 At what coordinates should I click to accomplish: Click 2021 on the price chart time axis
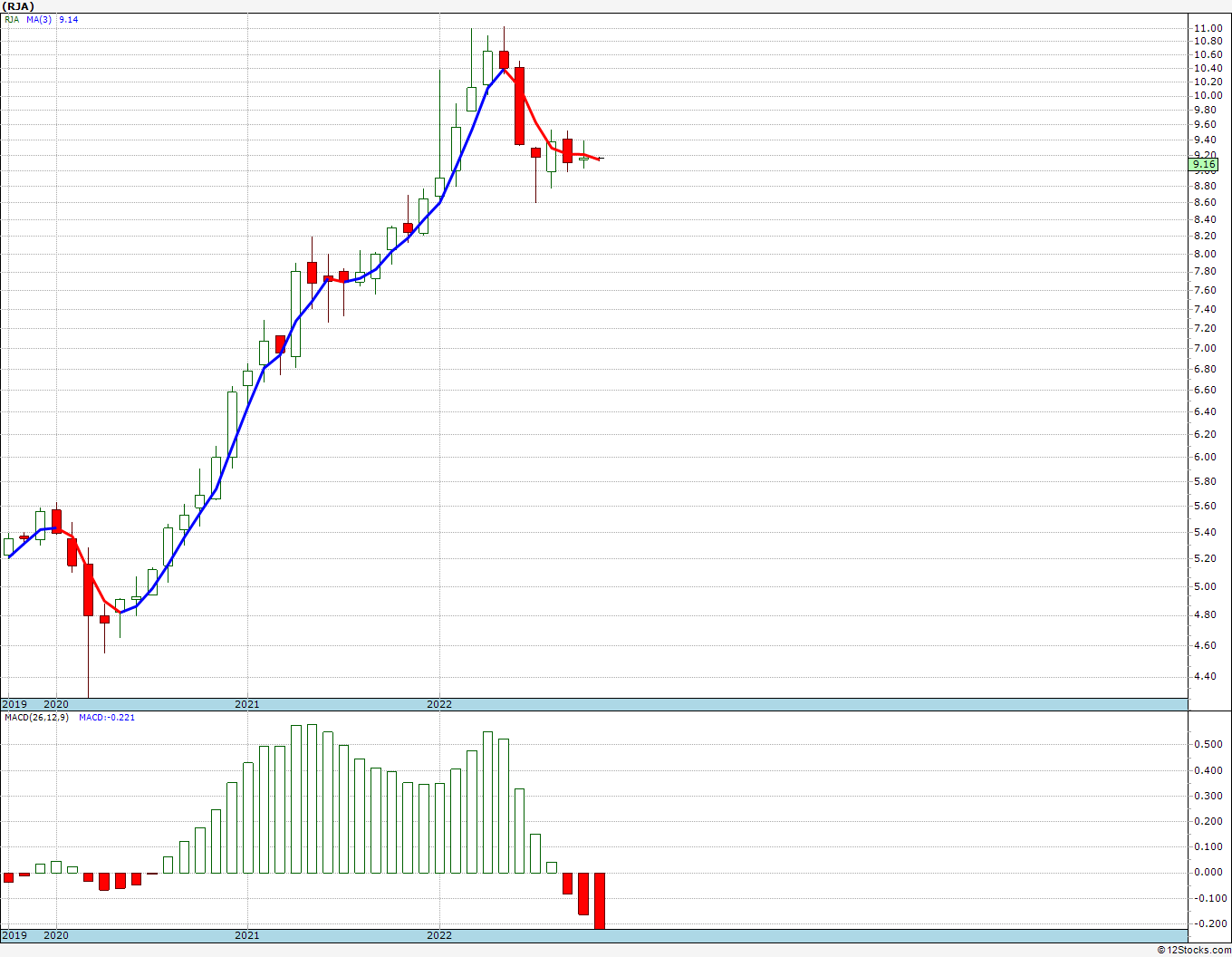click(247, 704)
